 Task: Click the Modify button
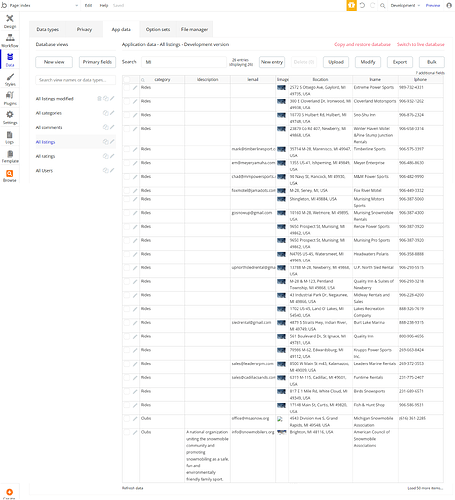tap(368, 62)
